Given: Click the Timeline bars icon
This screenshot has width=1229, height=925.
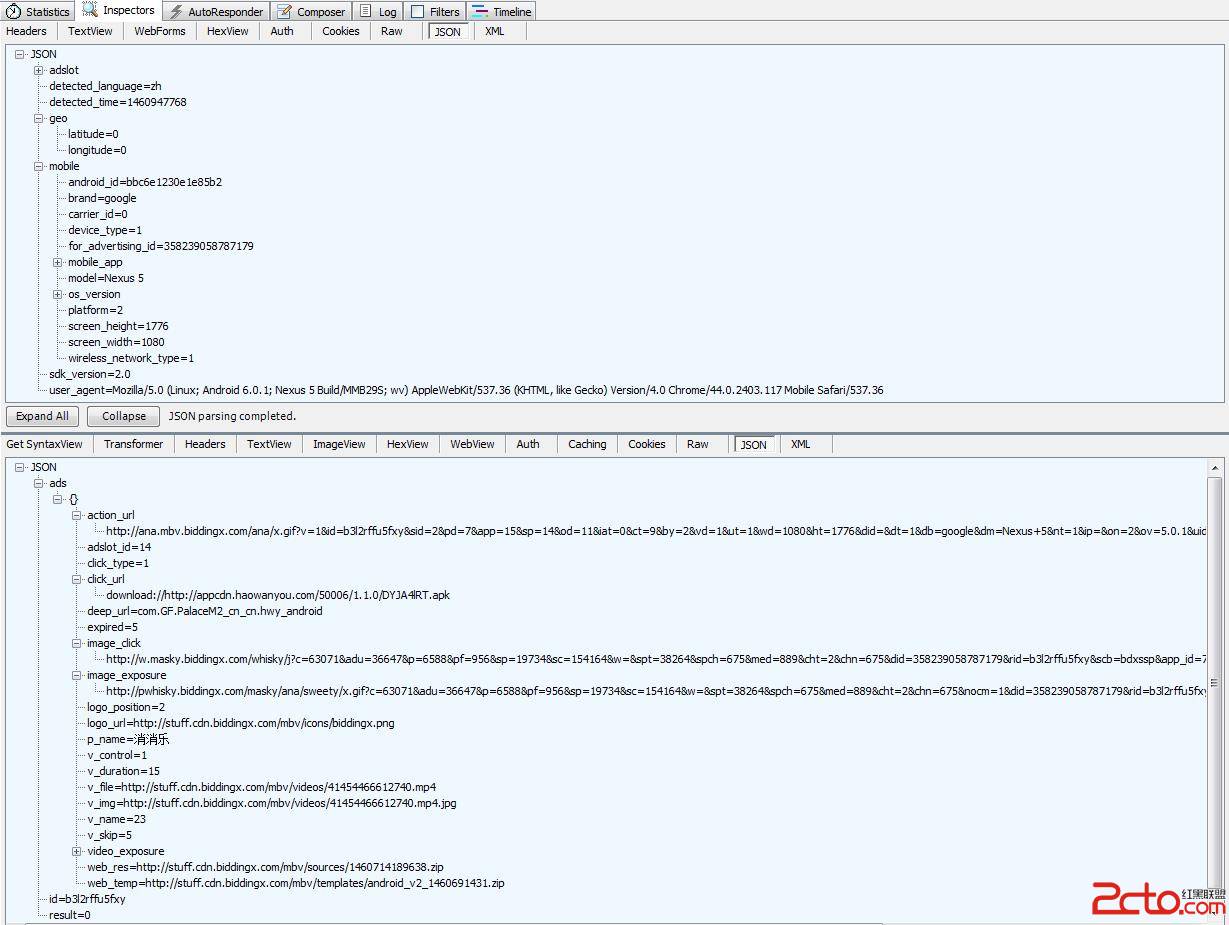Looking at the screenshot, I should (x=480, y=12).
